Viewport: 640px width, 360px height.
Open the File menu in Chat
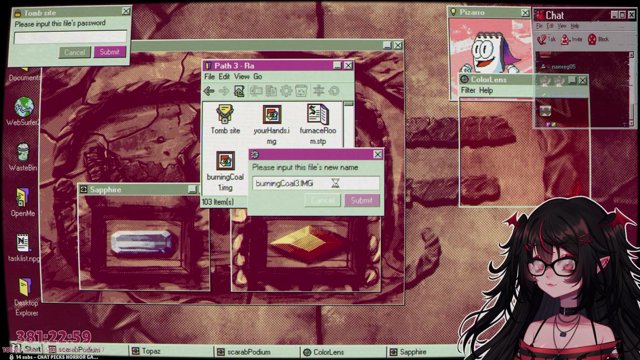[x=539, y=26]
